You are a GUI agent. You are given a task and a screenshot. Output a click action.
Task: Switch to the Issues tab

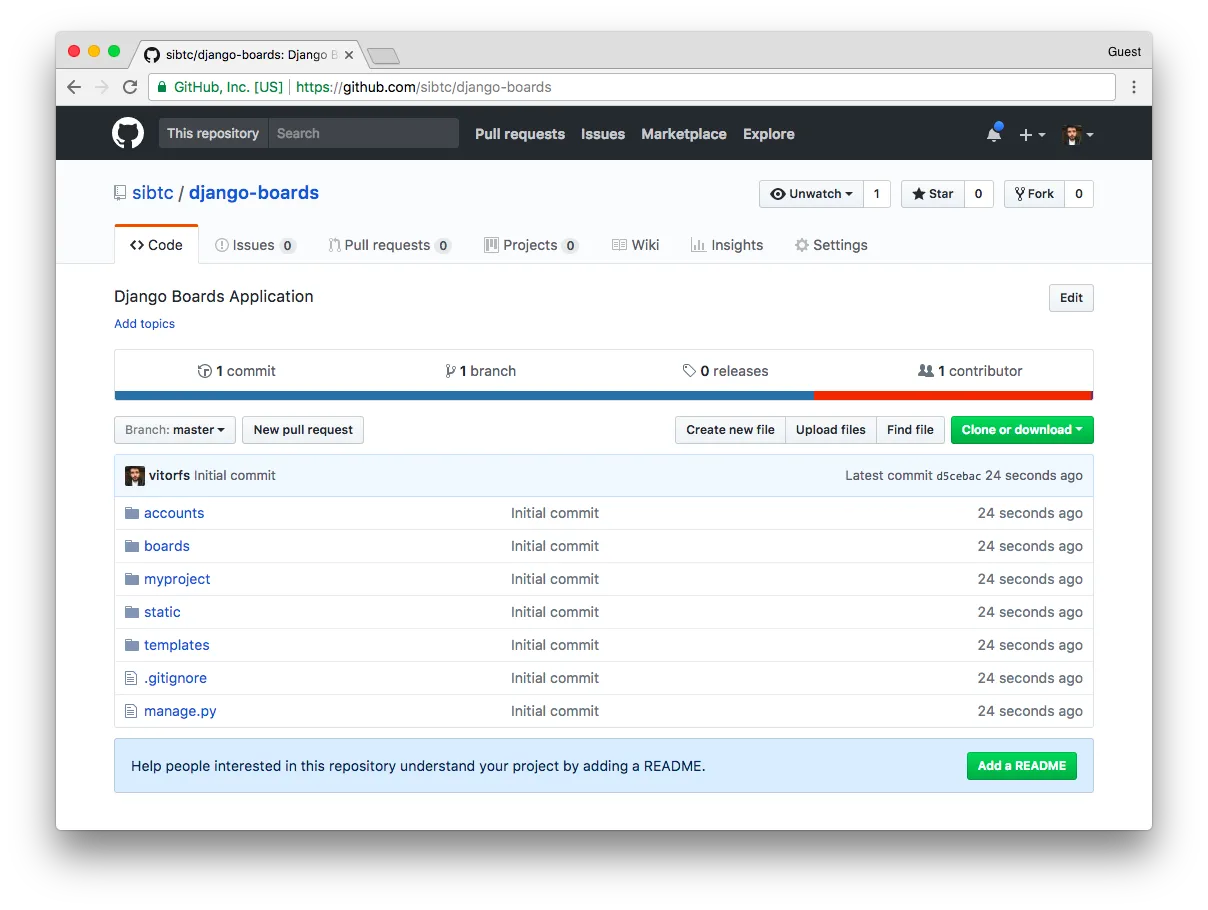point(254,245)
